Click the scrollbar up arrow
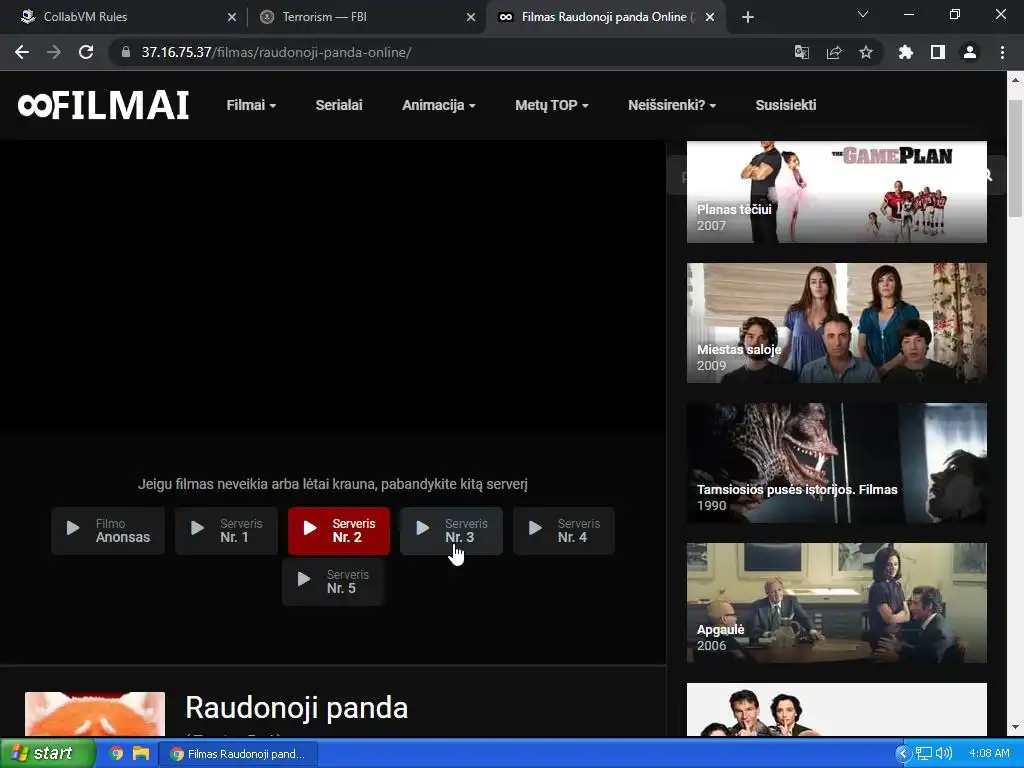Viewport: 1024px width, 768px height. 1015,80
